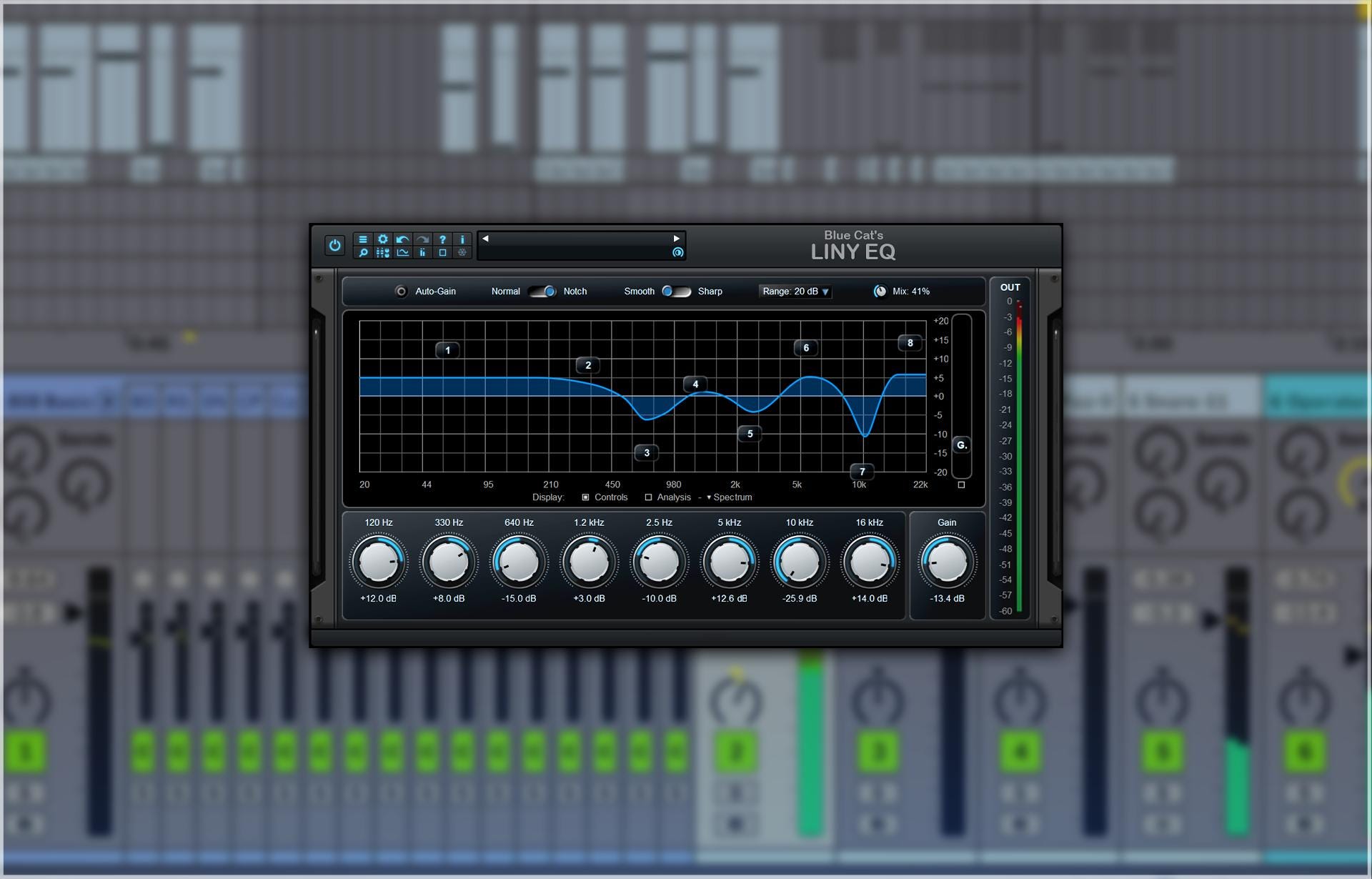The width and height of the screenshot is (1372, 879).
Task: Open the Spectrum display dropdown
Action: pos(729,497)
